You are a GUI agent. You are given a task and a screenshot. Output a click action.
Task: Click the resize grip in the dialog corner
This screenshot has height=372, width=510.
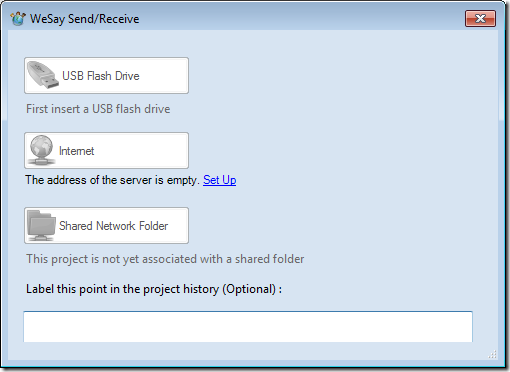(492, 354)
